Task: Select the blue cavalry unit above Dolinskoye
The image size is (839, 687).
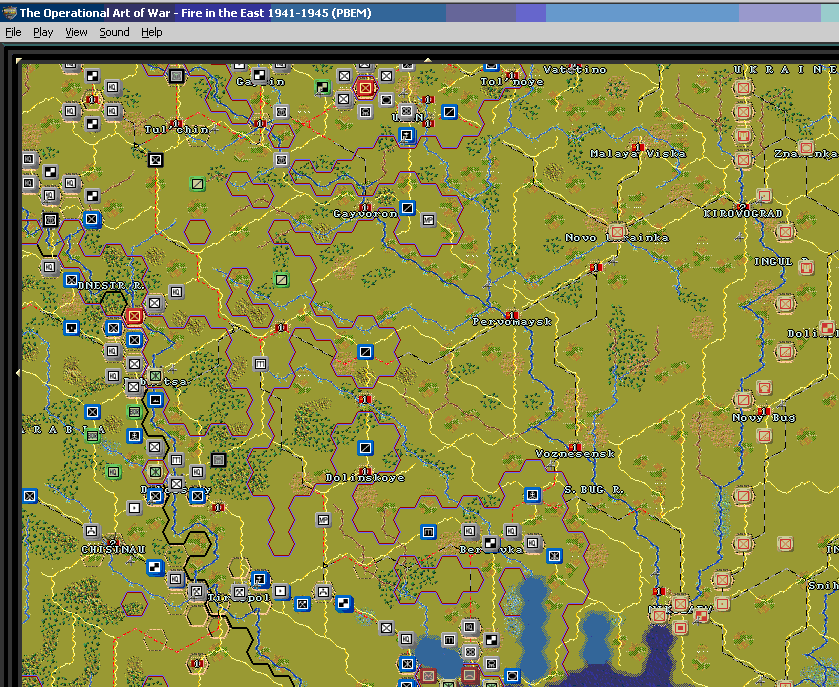Action: coord(365,447)
